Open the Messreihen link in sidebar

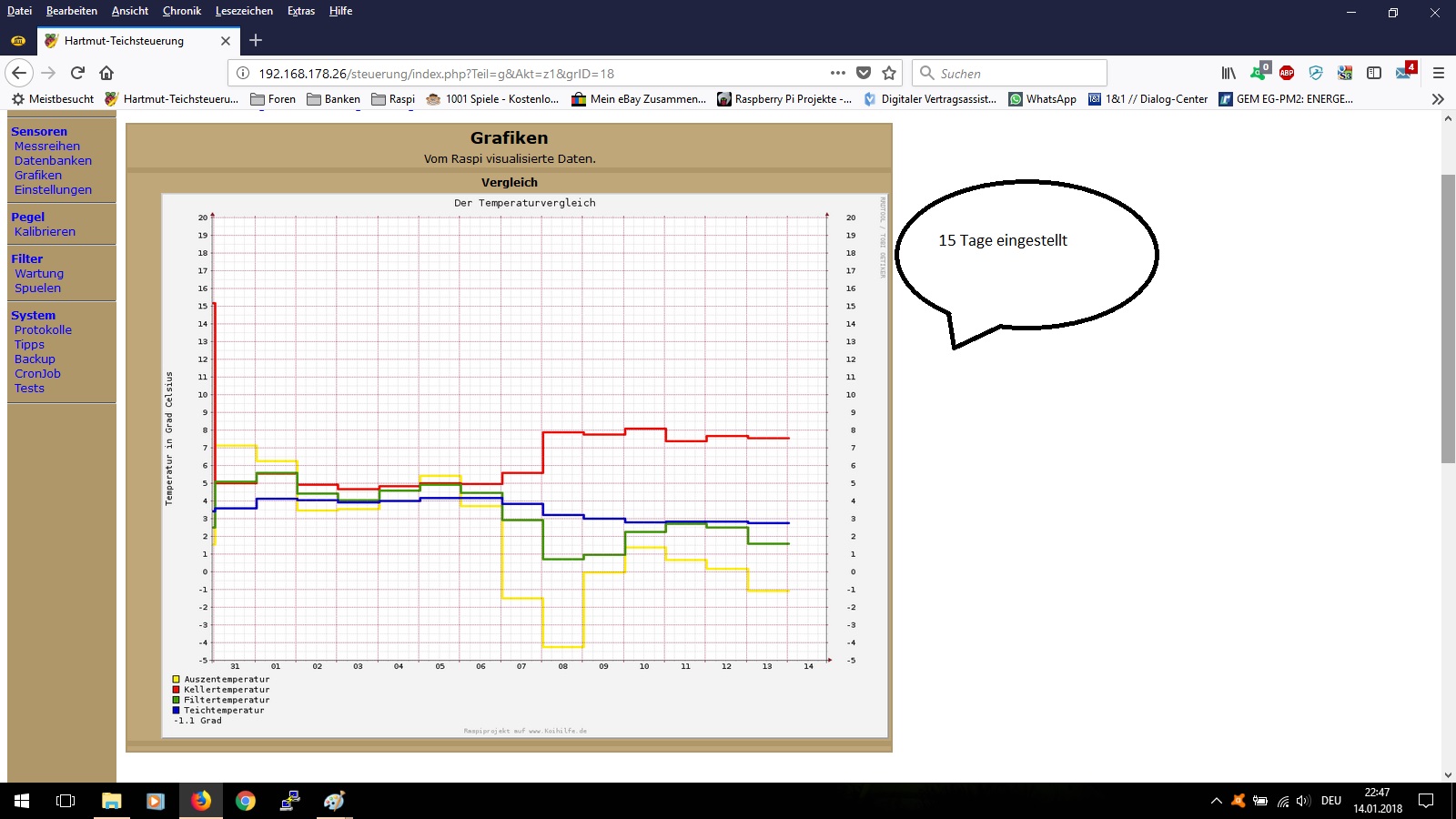coord(47,146)
